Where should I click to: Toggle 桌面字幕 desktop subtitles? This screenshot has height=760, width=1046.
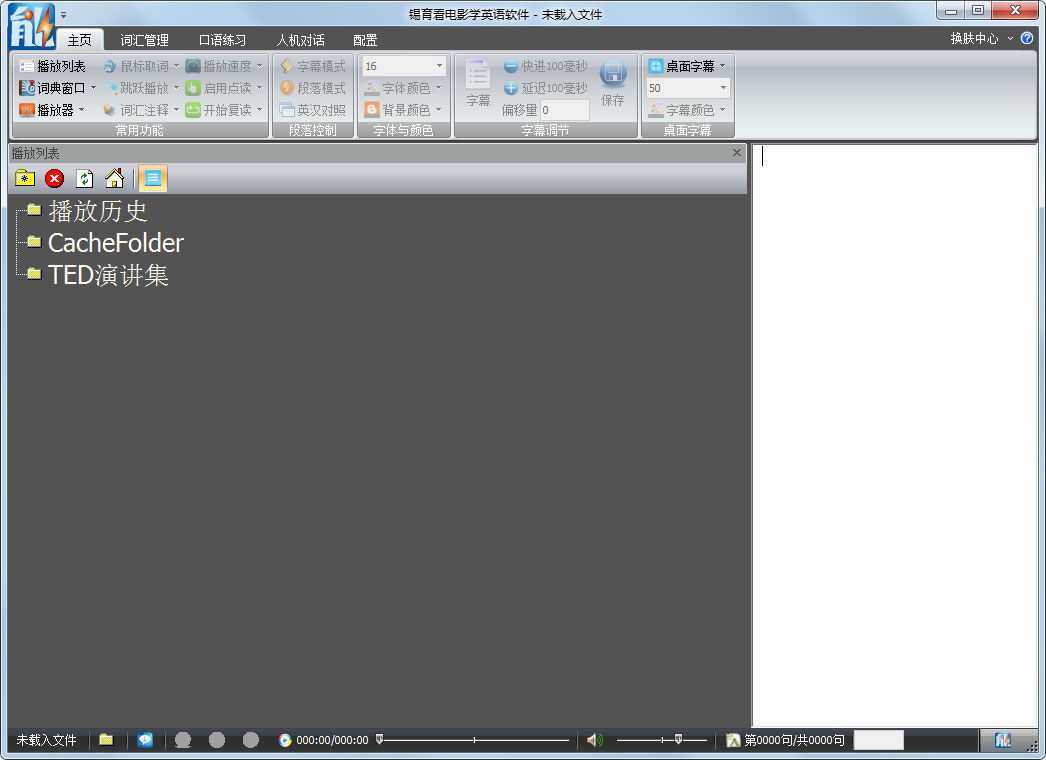pyautogui.click(x=682, y=66)
